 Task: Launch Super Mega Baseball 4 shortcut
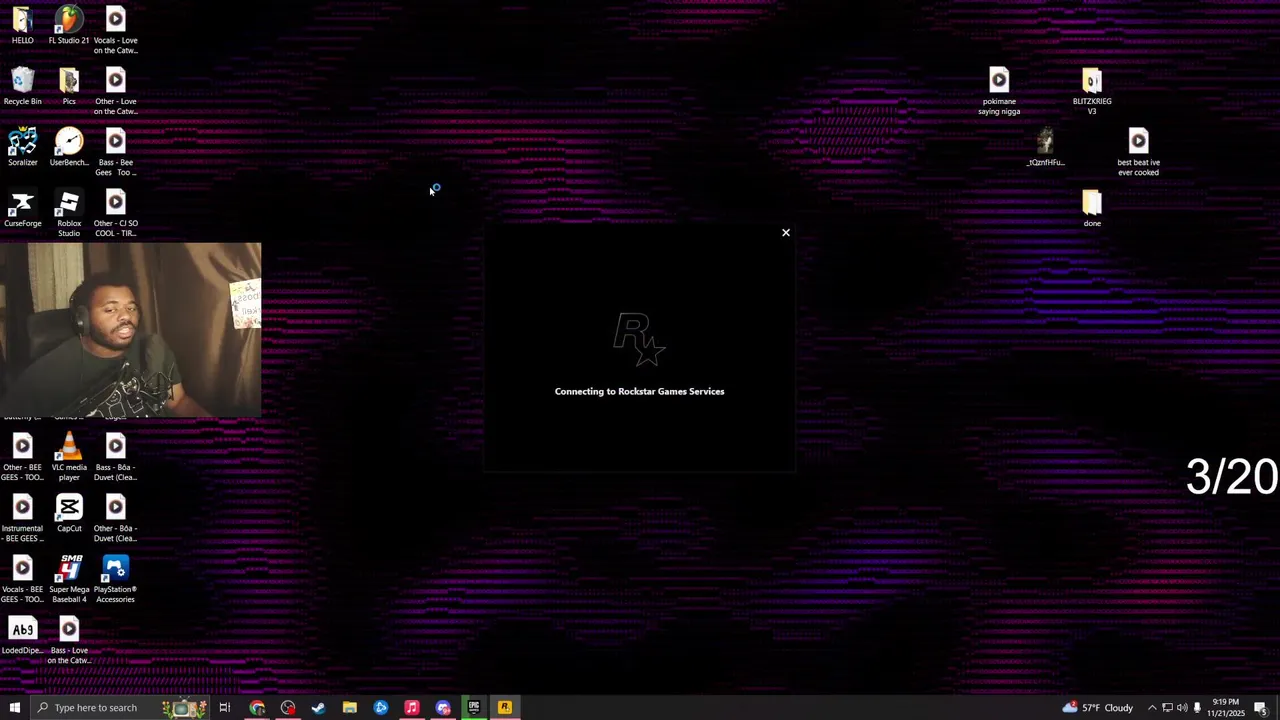coord(69,580)
